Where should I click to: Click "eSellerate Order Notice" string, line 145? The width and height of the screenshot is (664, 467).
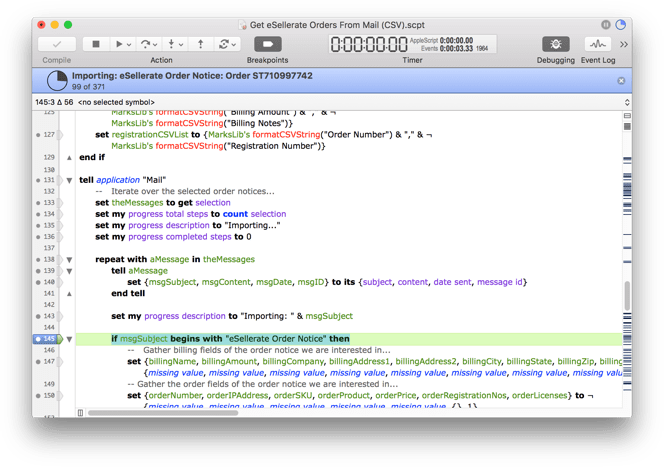point(276,339)
